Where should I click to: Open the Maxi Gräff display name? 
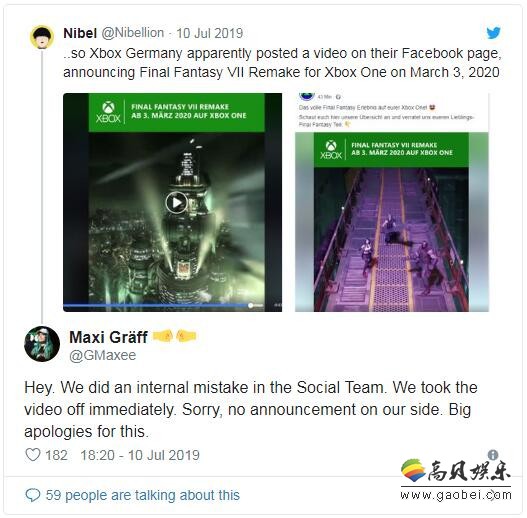[108, 337]
